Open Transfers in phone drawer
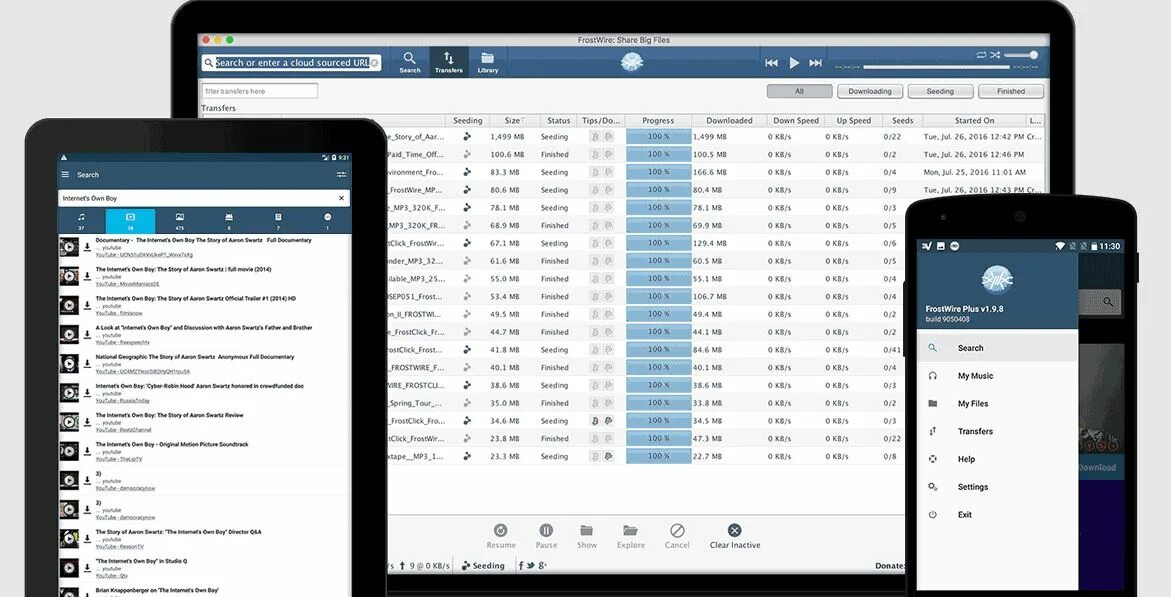1171x597 pixels. click(x=996, y=431)
